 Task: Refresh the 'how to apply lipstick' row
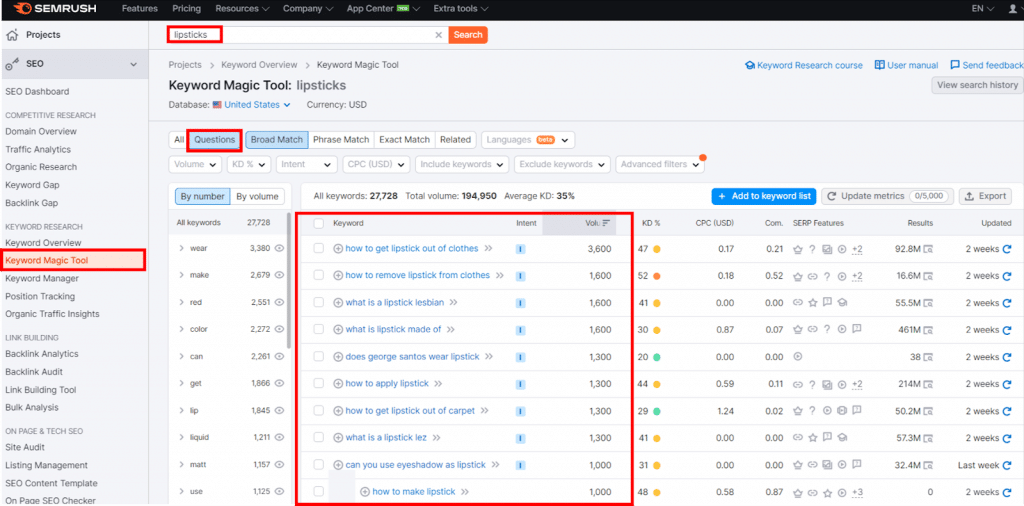pos(1007,384)
